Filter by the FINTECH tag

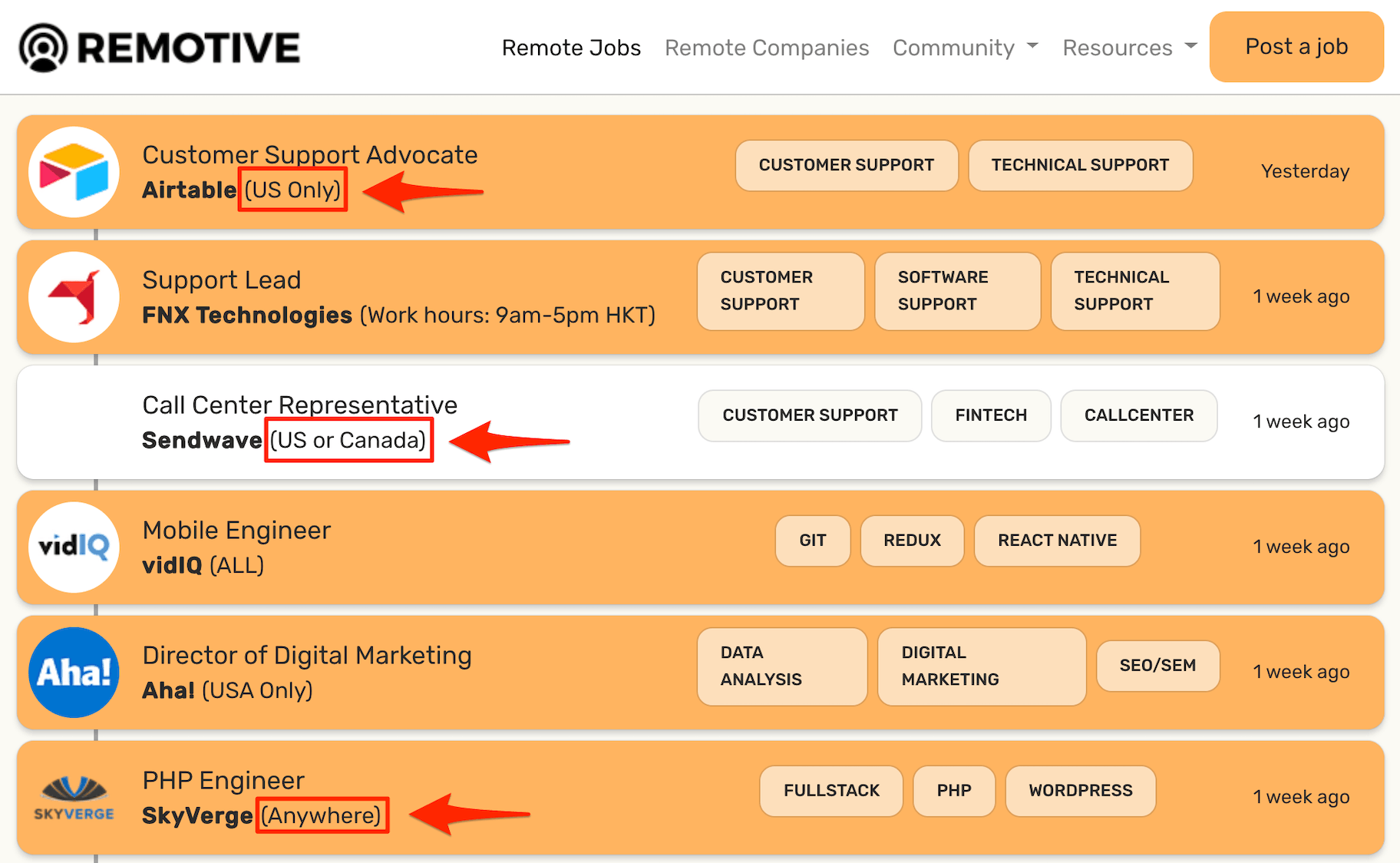[x=990, y=415]
